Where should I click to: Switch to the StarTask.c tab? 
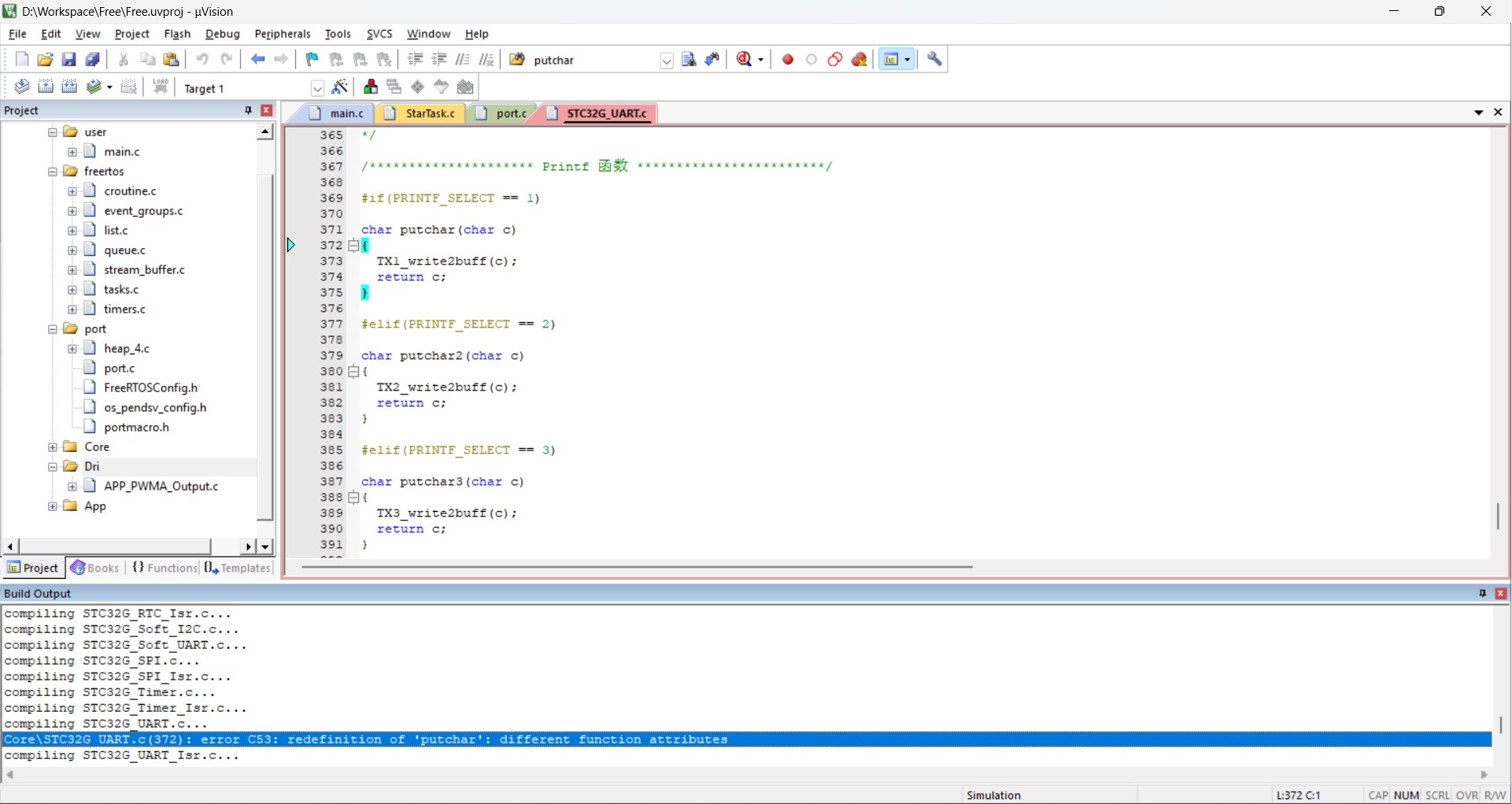[422, 113]
